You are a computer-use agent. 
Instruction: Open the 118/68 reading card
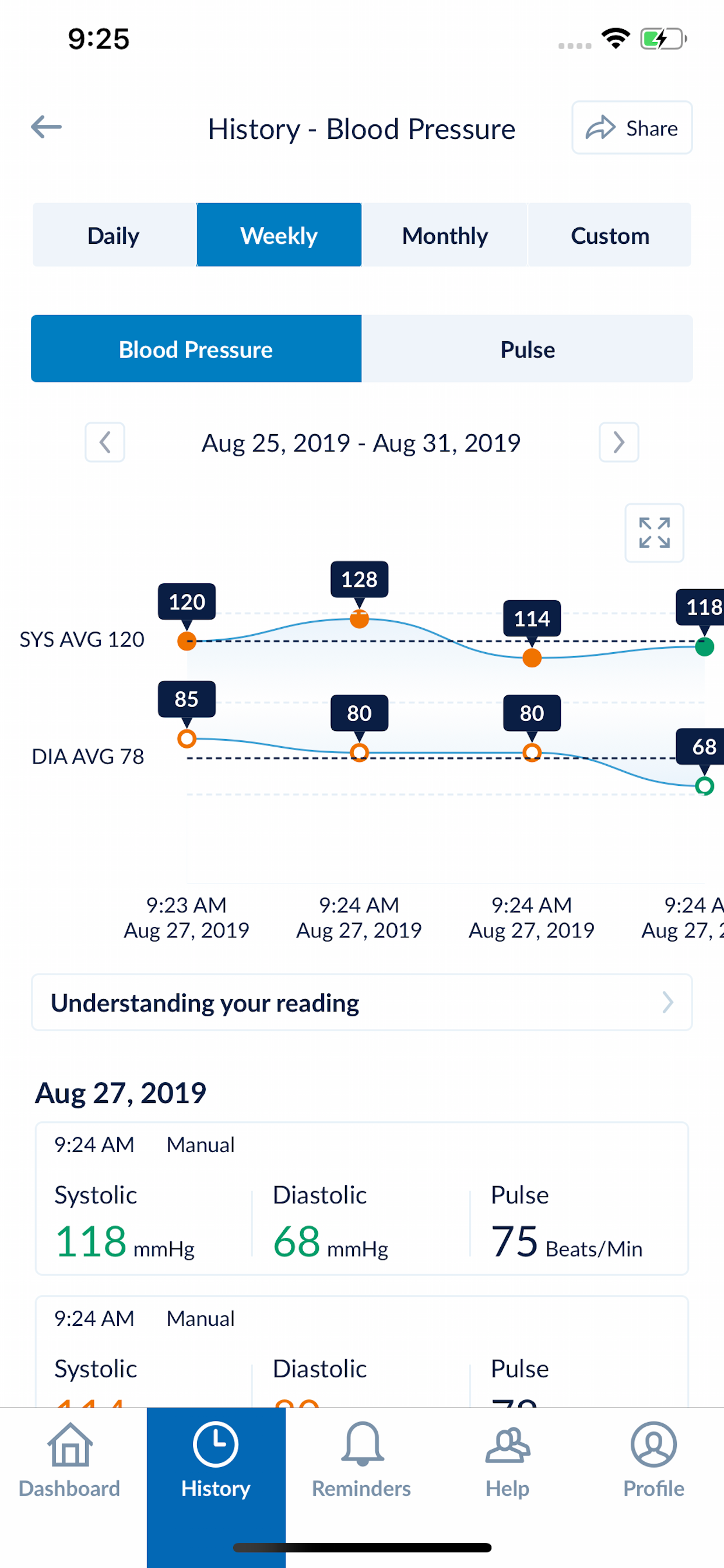362,1198
